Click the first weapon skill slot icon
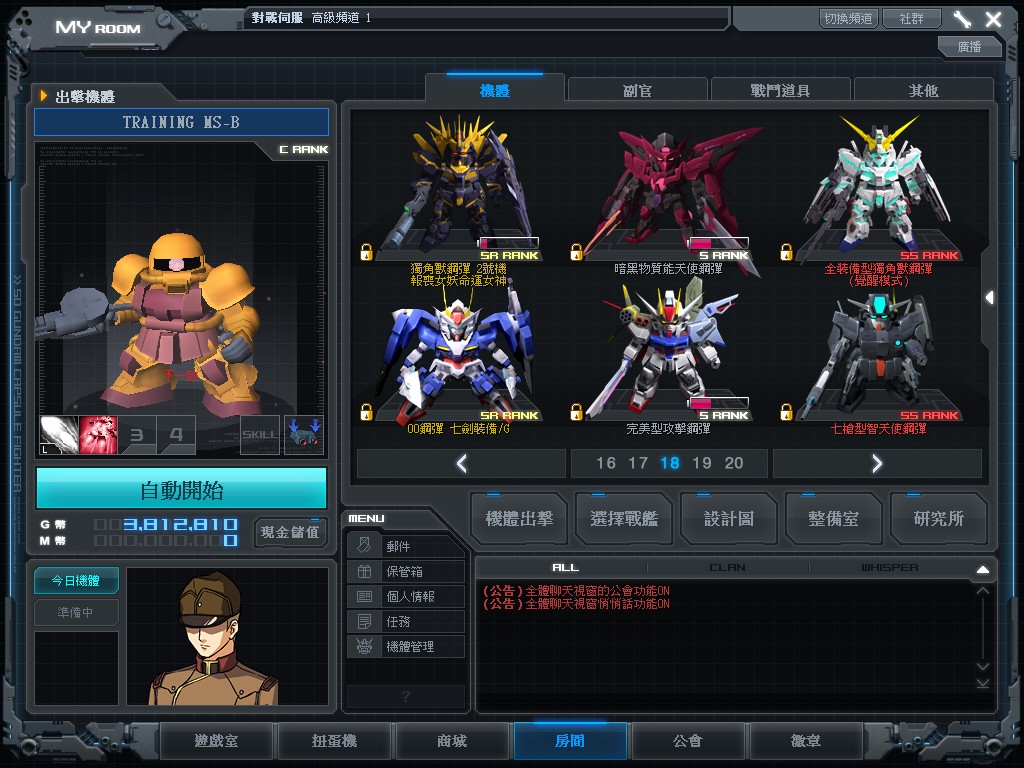 tap(59, 434)
